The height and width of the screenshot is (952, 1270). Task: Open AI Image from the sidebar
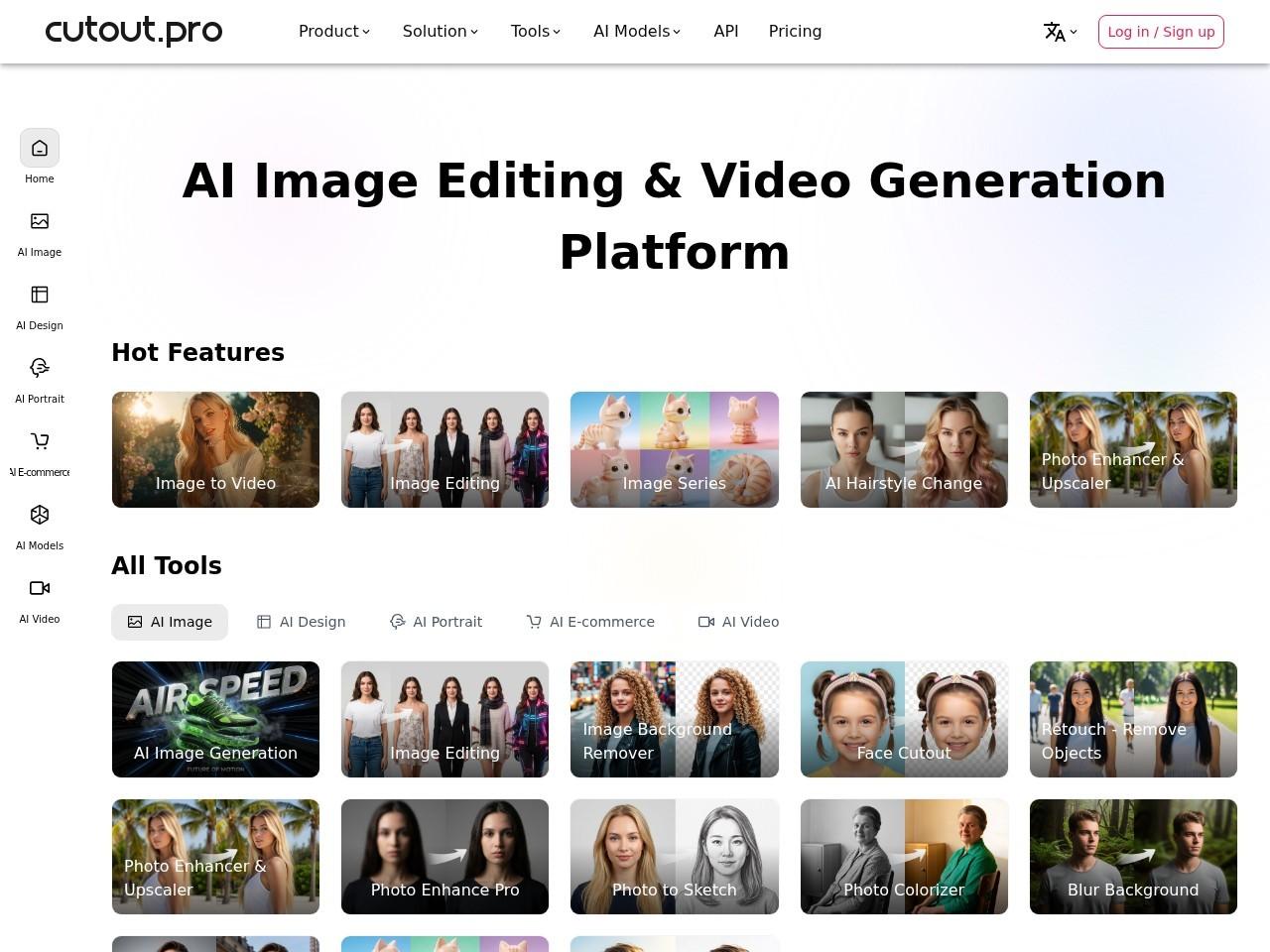tap(40, 222)
